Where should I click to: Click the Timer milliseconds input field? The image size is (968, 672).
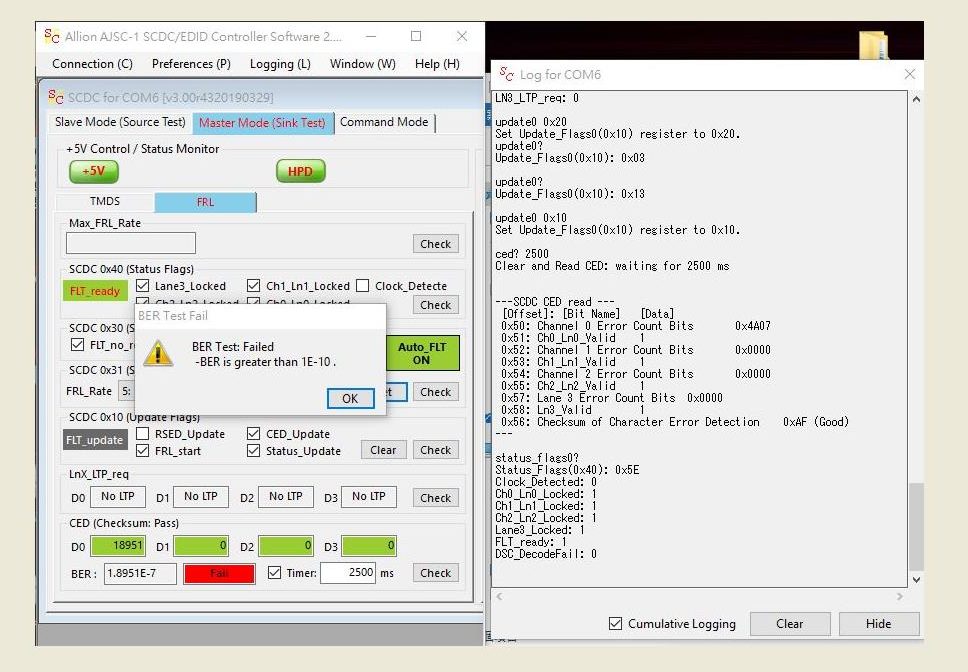coord(348,573)
